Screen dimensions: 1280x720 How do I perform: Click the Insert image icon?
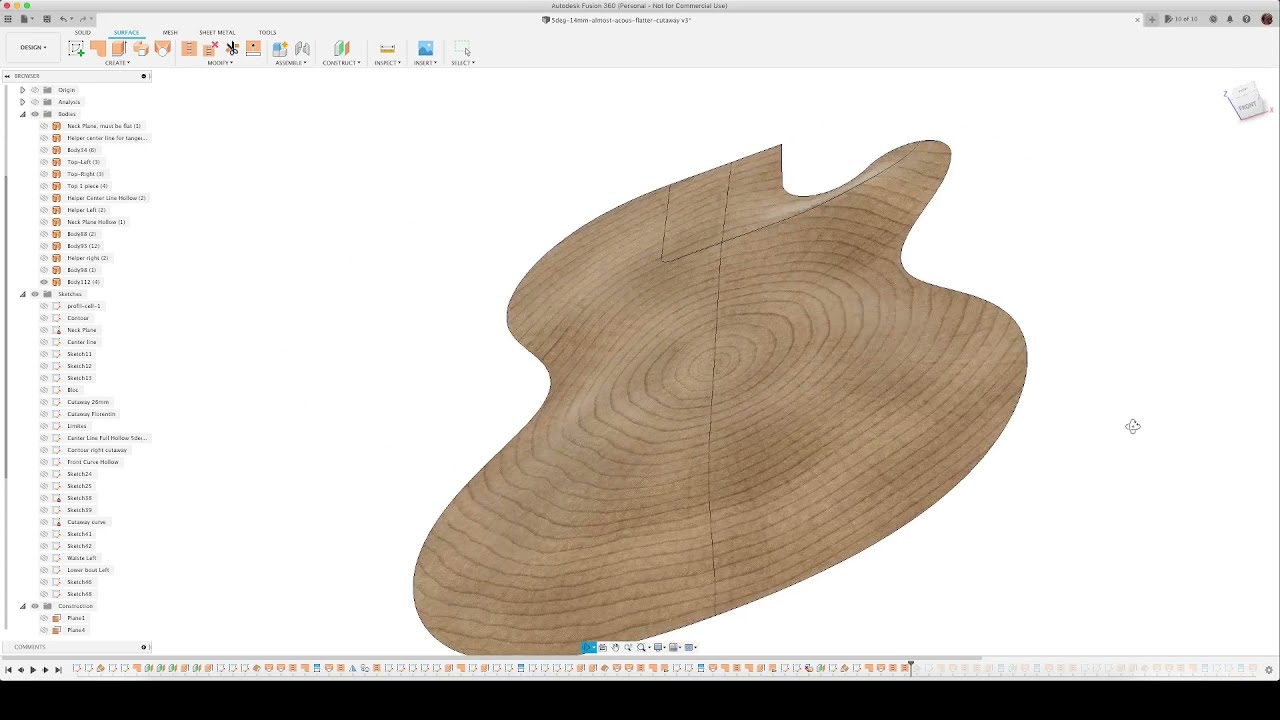tap(425, 48)
